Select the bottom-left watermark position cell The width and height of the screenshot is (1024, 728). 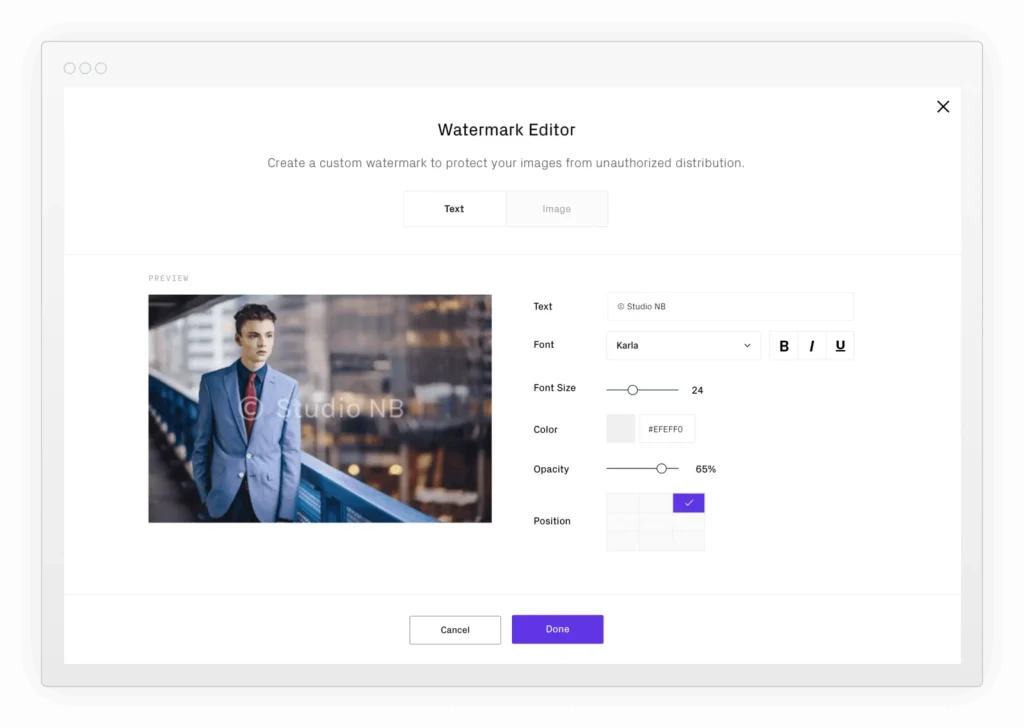[622, 540]
